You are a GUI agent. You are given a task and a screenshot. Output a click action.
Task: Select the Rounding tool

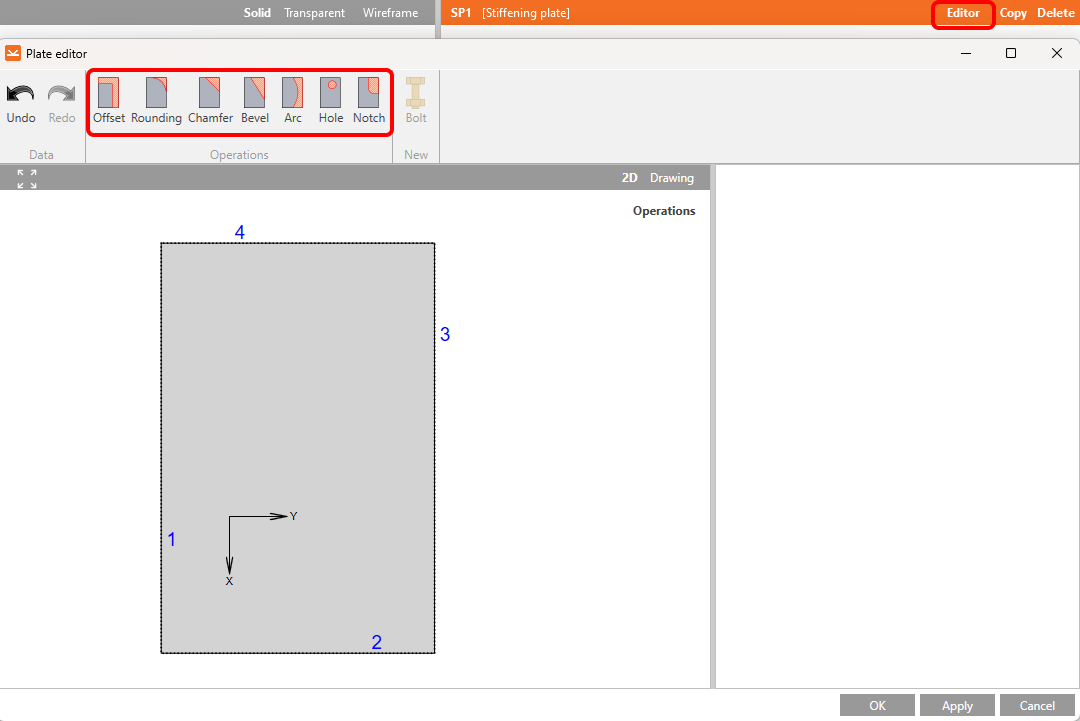(x=156, y=99)
